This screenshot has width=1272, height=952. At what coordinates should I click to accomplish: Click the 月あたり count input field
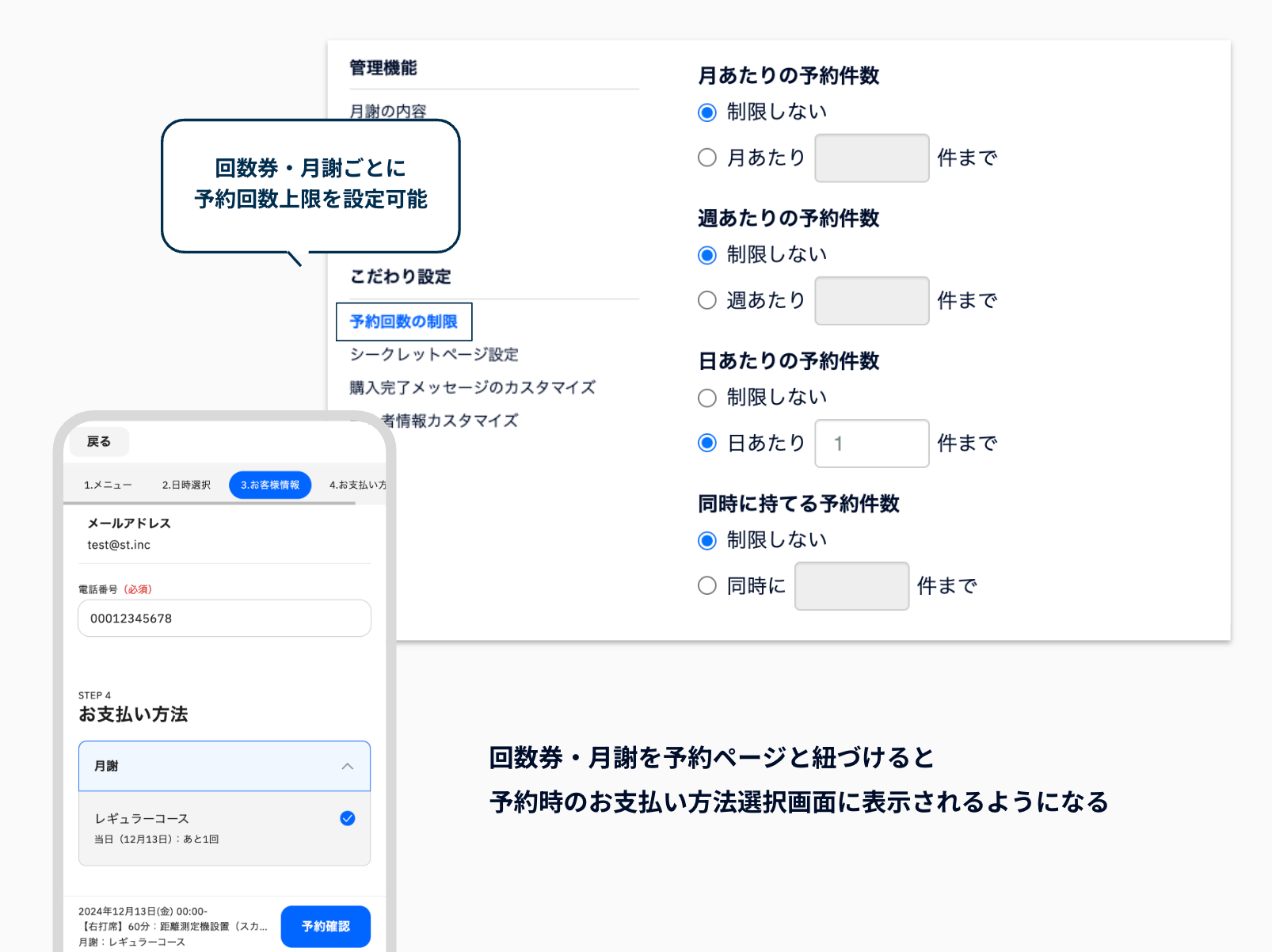click(x=871, y=158)
